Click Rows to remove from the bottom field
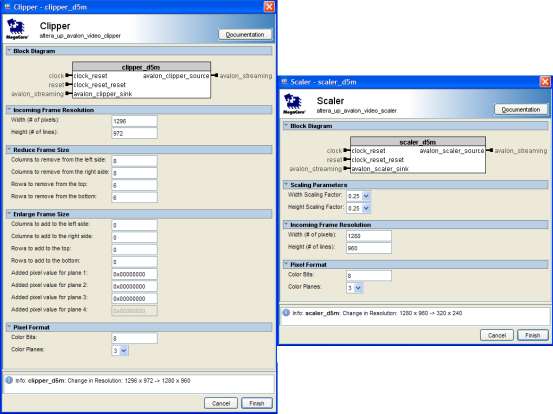553x414 pixels. tap(134, 197)
